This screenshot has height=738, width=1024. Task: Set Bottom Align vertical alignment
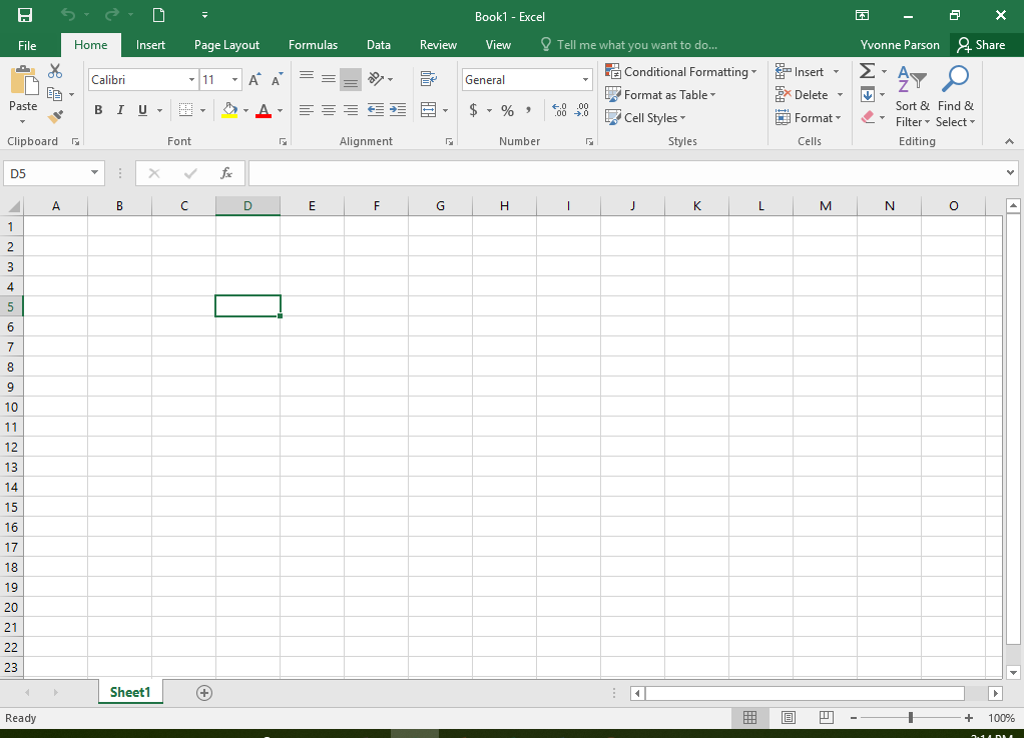351,80
